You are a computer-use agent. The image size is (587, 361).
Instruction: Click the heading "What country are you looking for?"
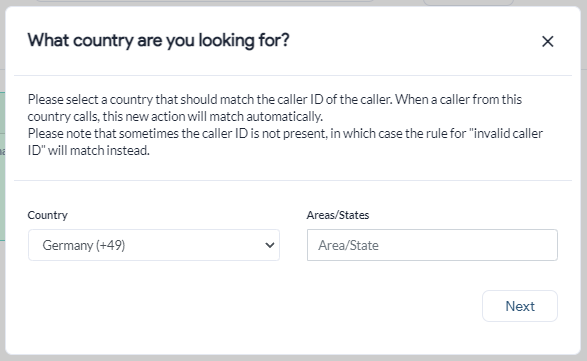click(158, 40)
